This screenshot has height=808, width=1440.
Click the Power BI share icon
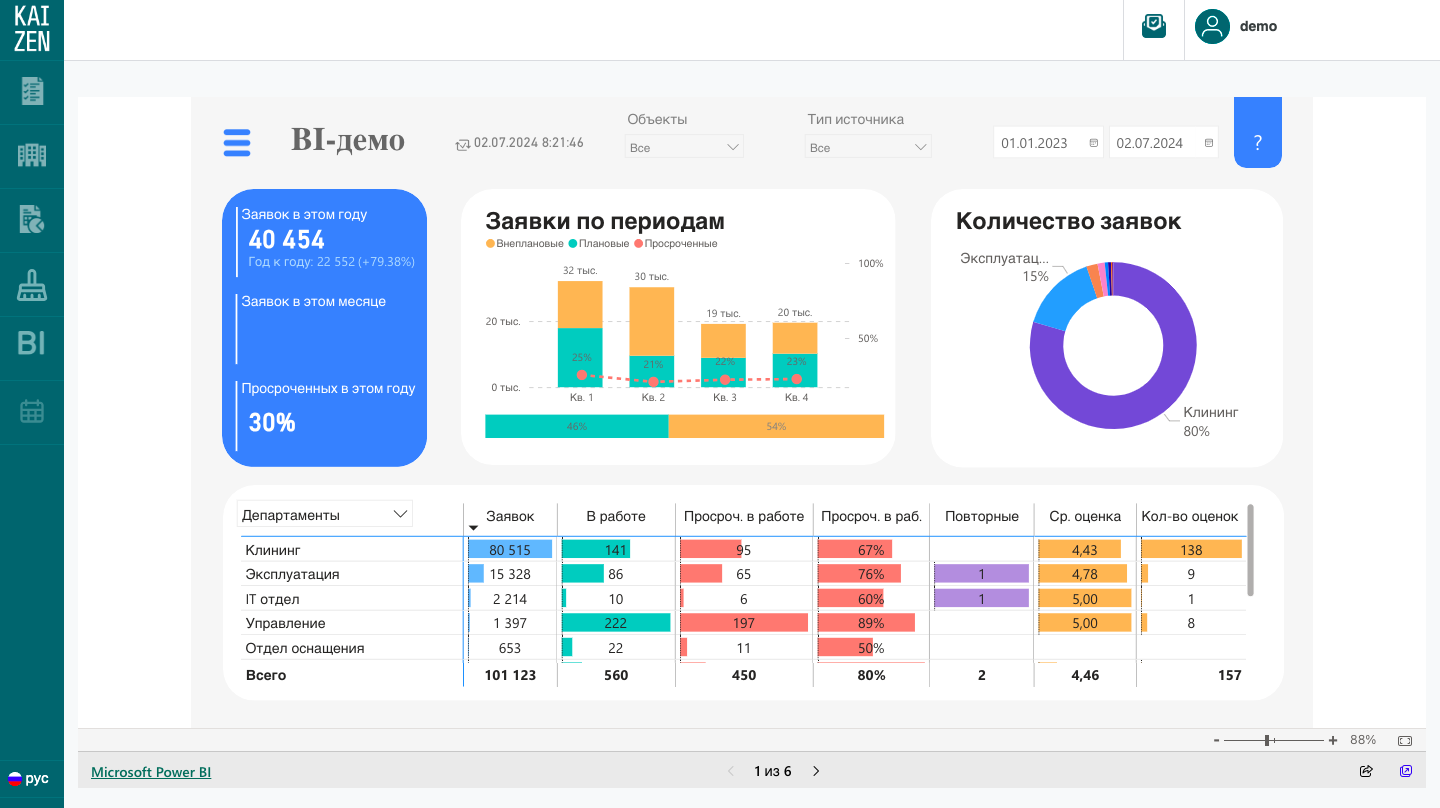coord(1366,771)
